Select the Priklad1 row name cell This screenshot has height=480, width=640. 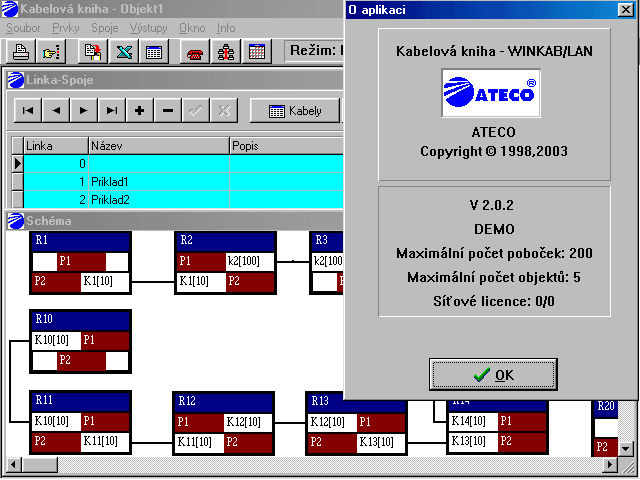[x=159, y=182]
